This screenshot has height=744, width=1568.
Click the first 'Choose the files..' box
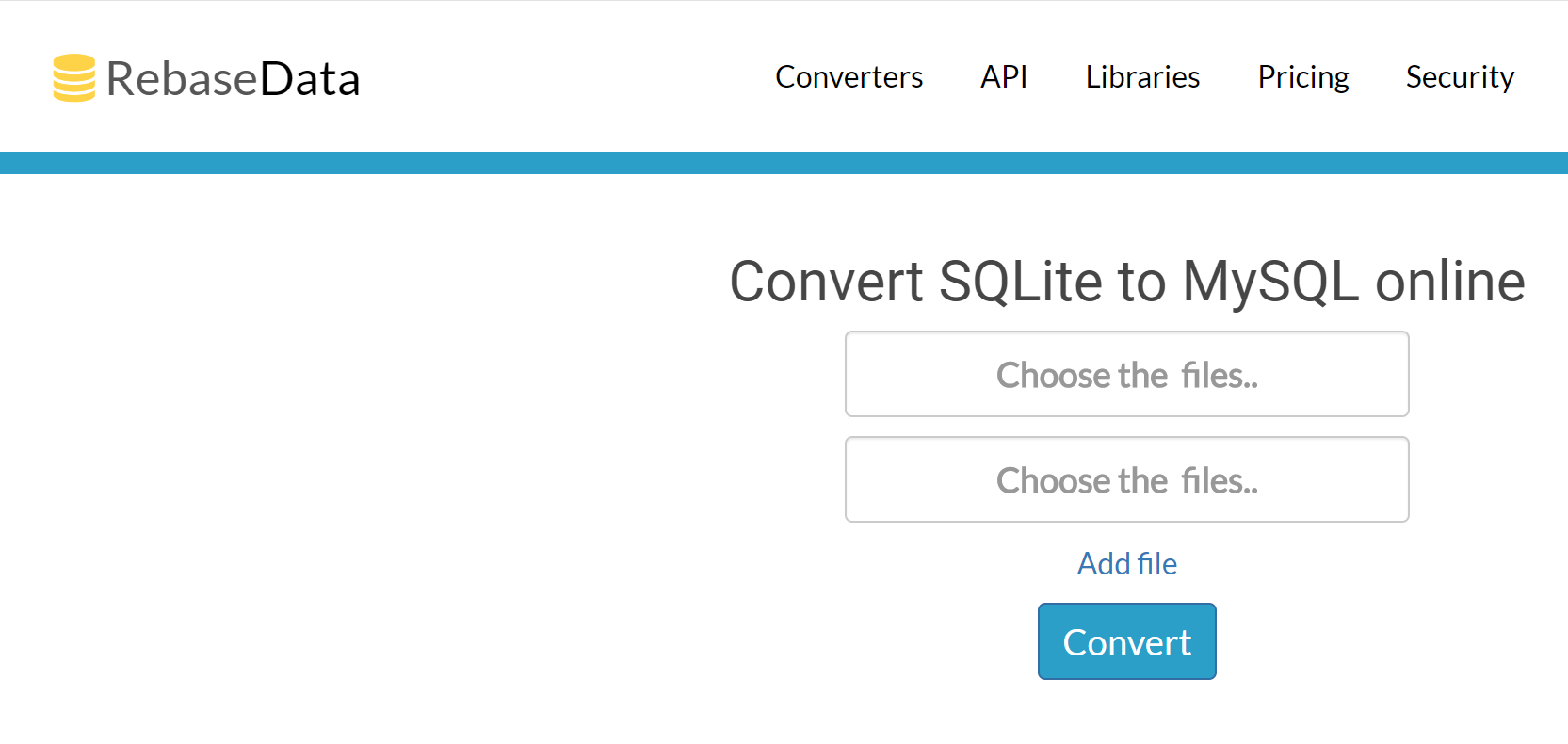tap(1126, 374)
